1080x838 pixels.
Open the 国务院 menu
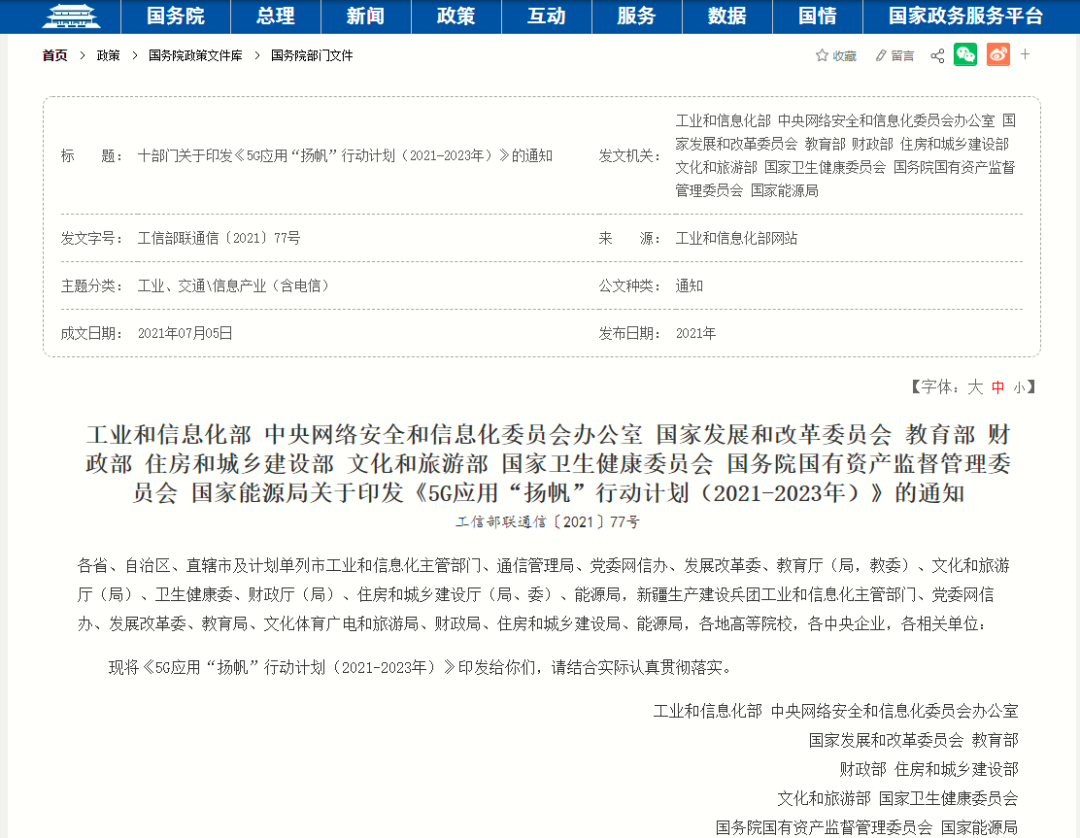pyautogui.click(x=175, y=16)
